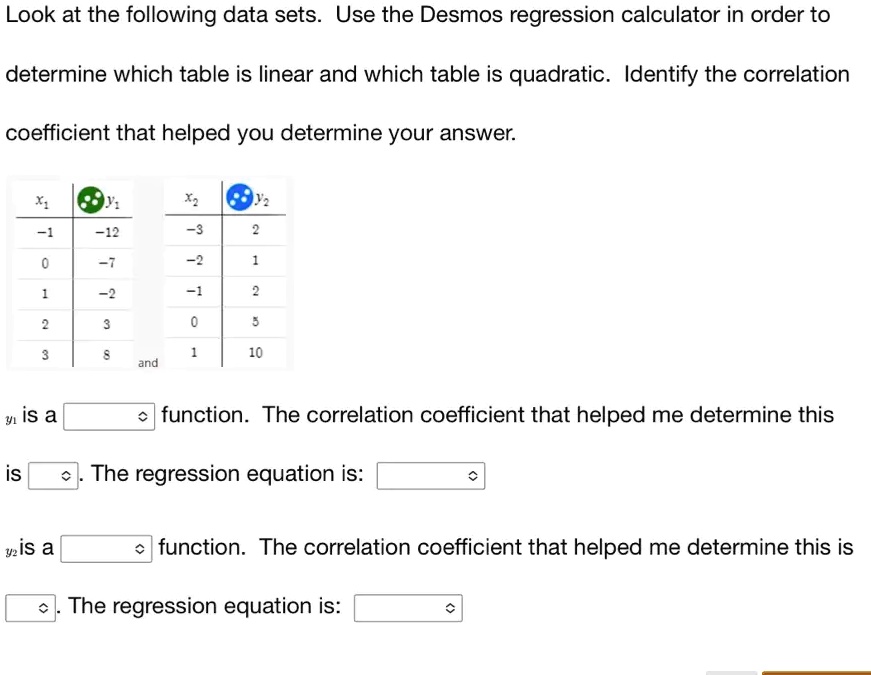Select the value −12 in the y₁ table
The image size is (871, 675).
point(105,230)
